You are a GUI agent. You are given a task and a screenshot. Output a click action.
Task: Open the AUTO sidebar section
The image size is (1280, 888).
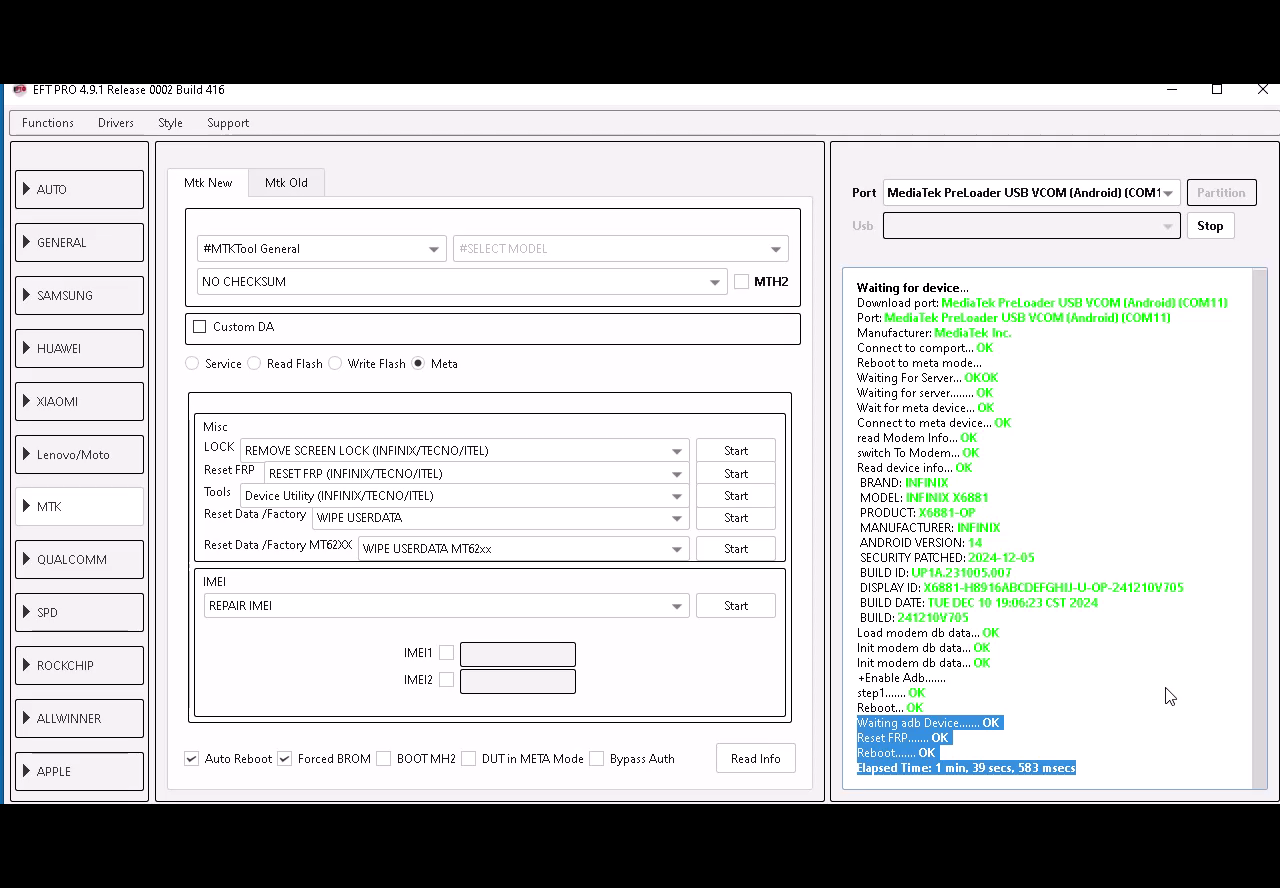79,189
